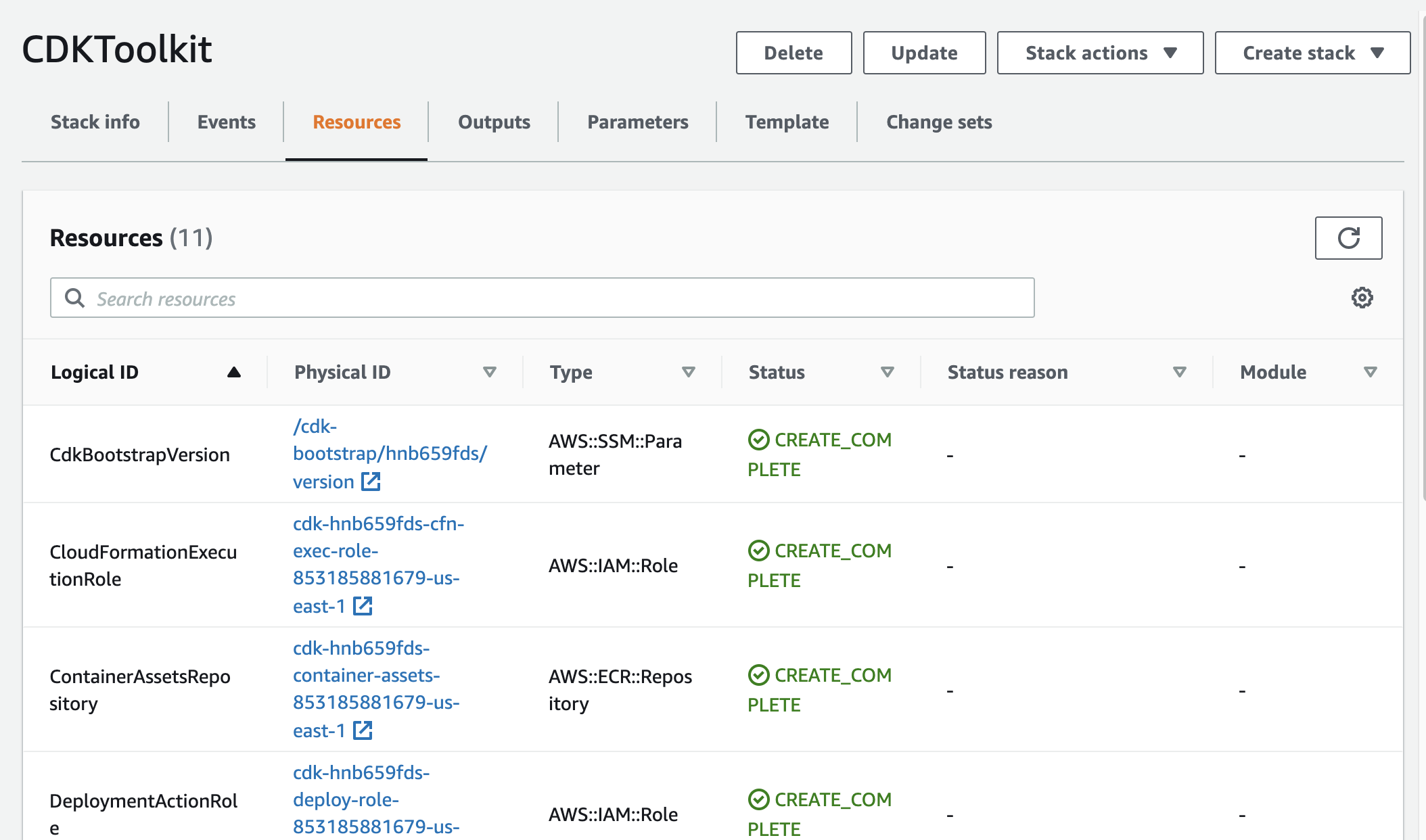
Task: Open the resources preferences gear icon
Action: 1362,298
